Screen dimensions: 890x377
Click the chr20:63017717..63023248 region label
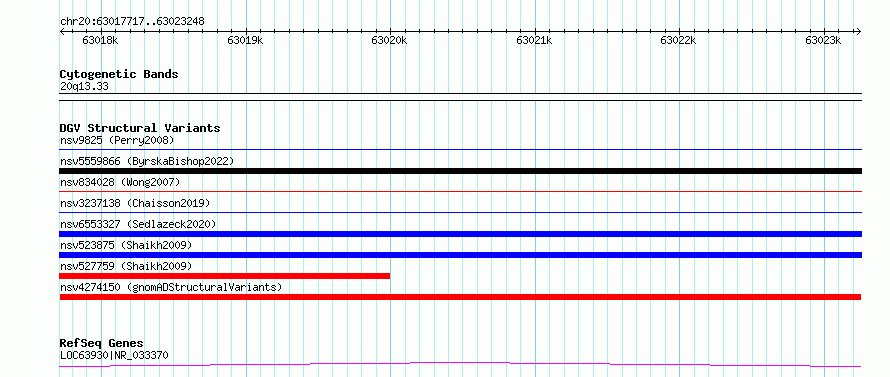pyautogui.click(x=132, y=22)
